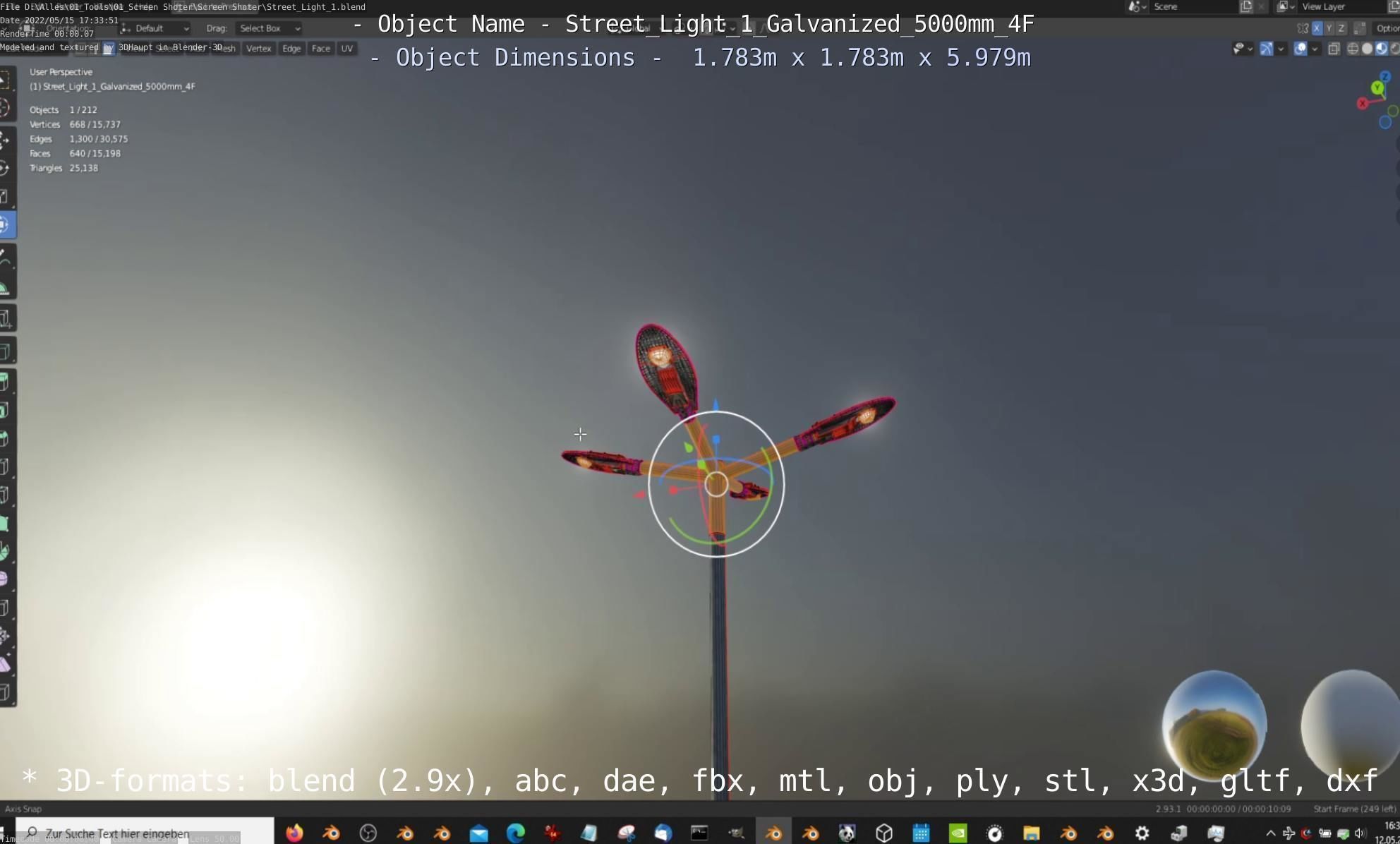Toggle mesh mirror on Z axis
This screenshot has width=1400, height=844.
(x=1341, y=28)
